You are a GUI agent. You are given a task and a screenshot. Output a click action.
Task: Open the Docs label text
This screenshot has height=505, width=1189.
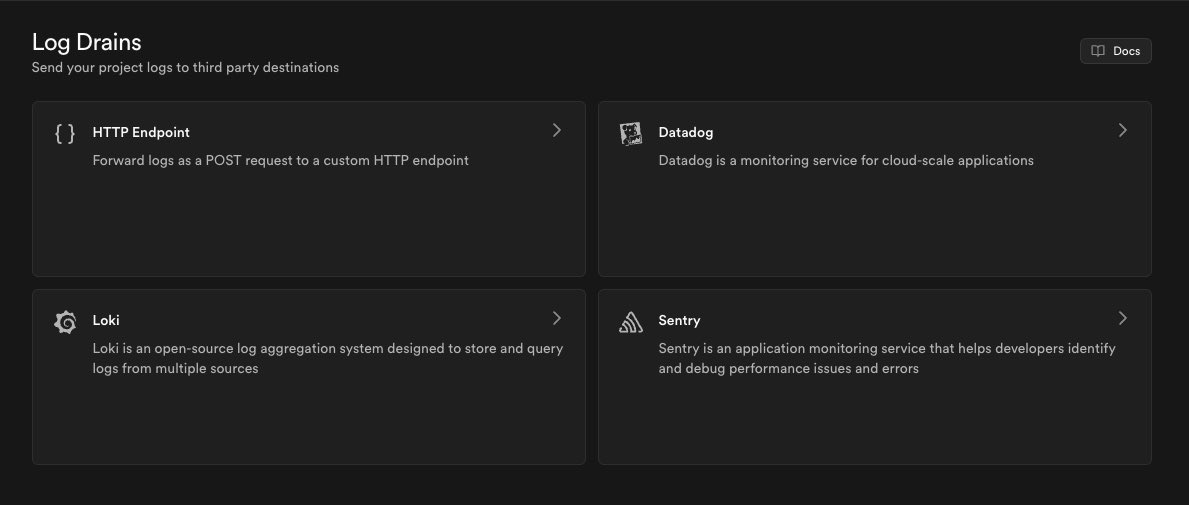[x=1126, y=51]
